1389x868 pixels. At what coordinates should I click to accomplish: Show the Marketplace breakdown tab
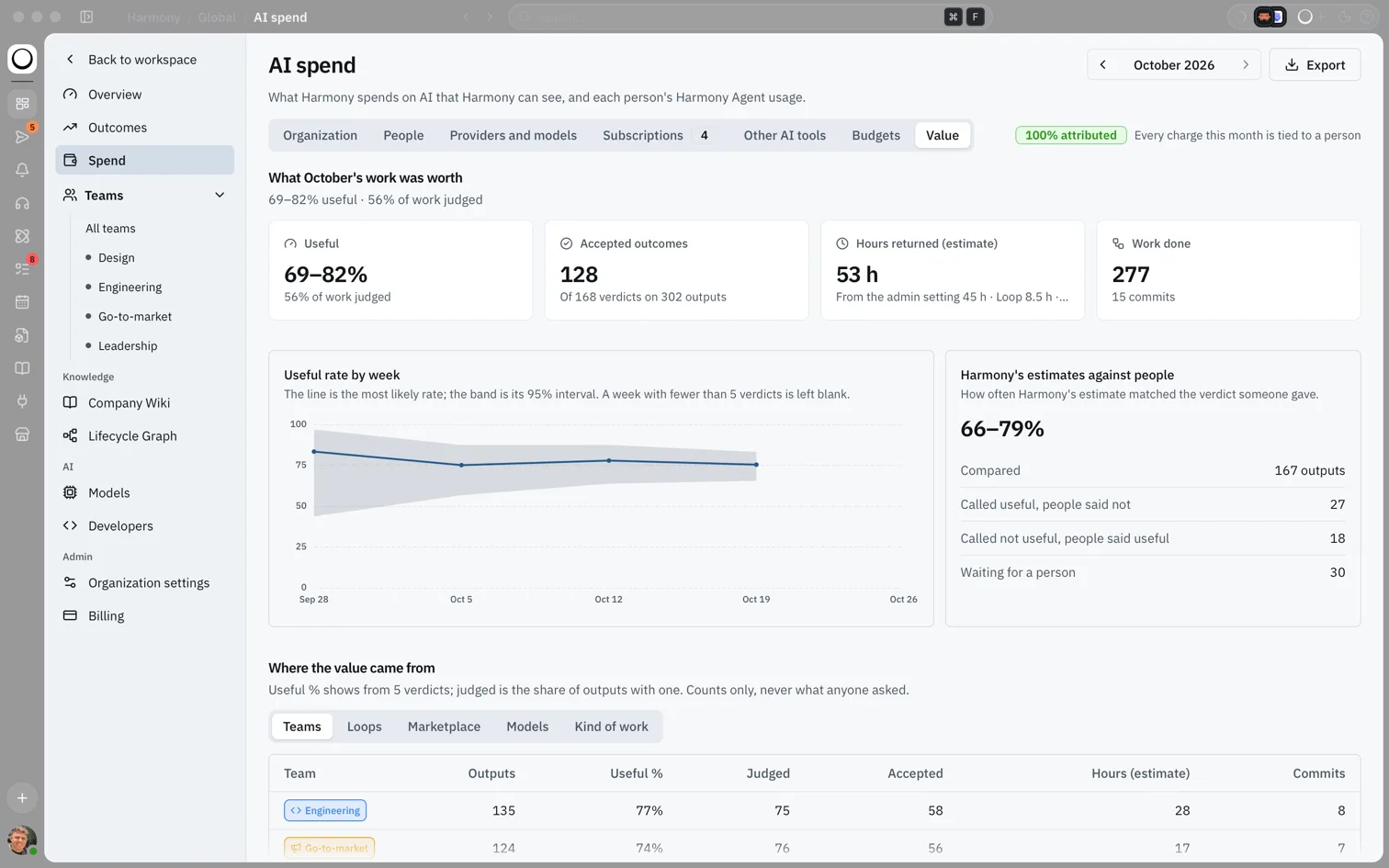coord(444,727)
